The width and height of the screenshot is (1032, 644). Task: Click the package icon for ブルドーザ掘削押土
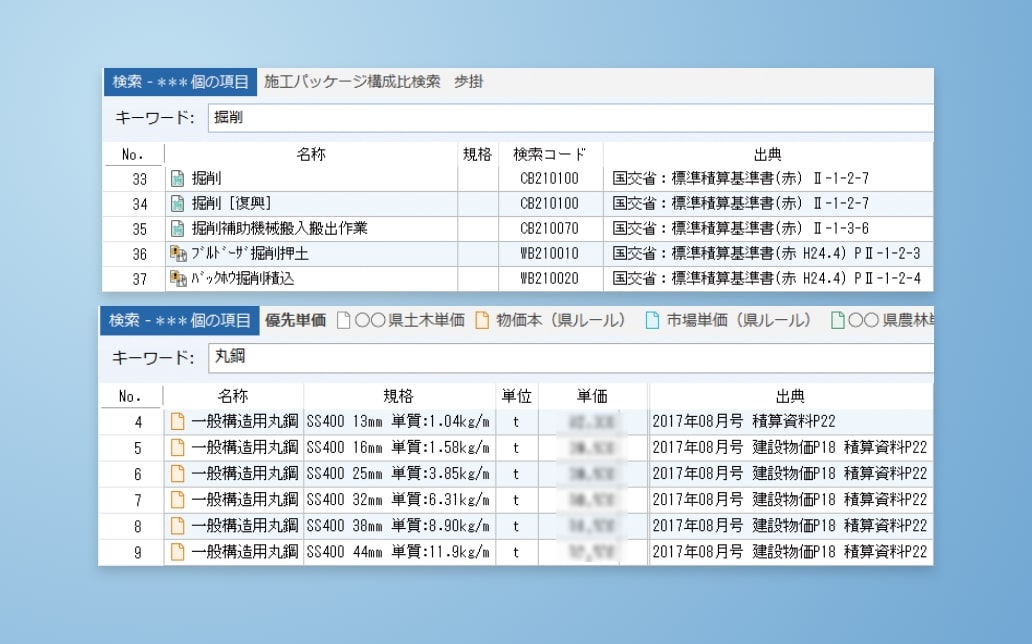[x=179, y=254]
